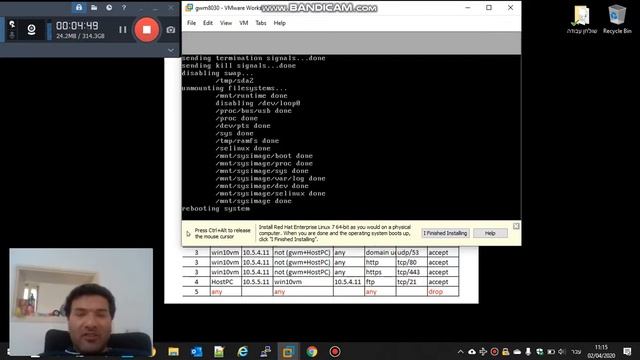Open Google Chrome from the taskbar

[x=312, y=351]
